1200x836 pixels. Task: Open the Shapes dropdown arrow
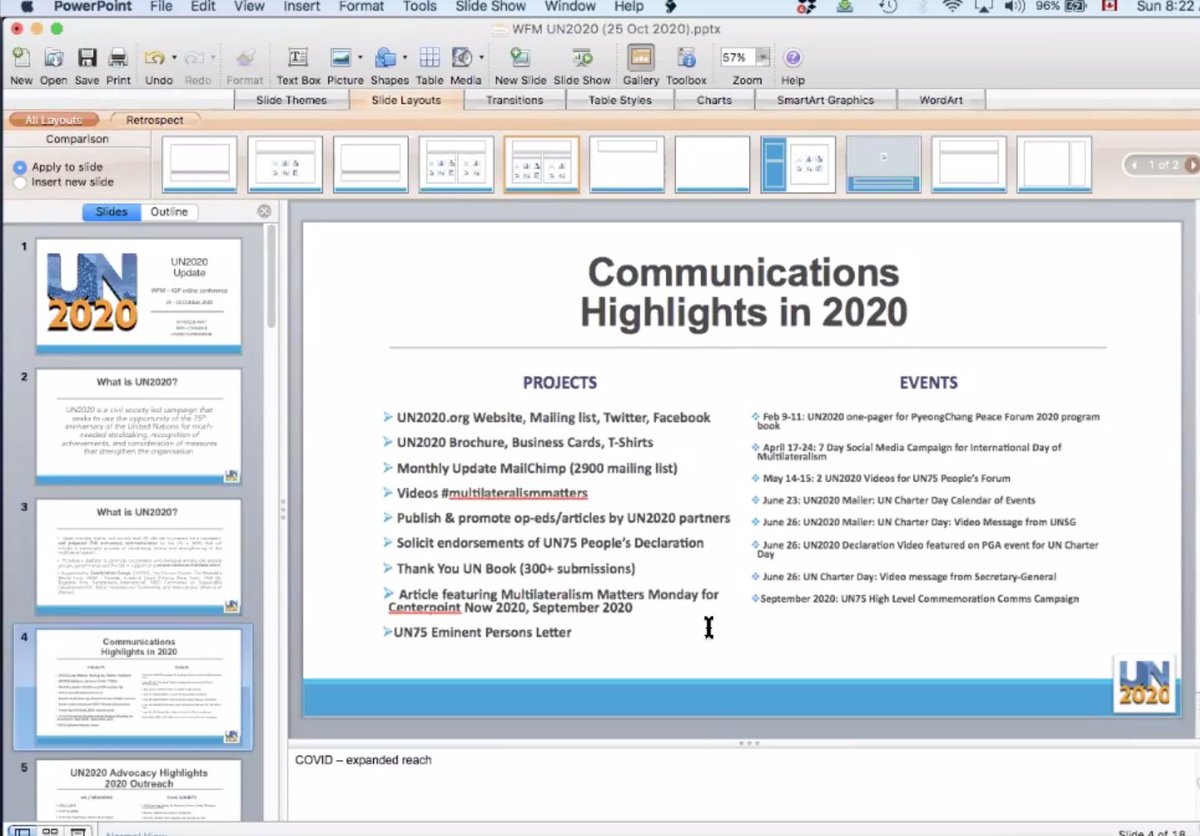[x=404, y=58]
